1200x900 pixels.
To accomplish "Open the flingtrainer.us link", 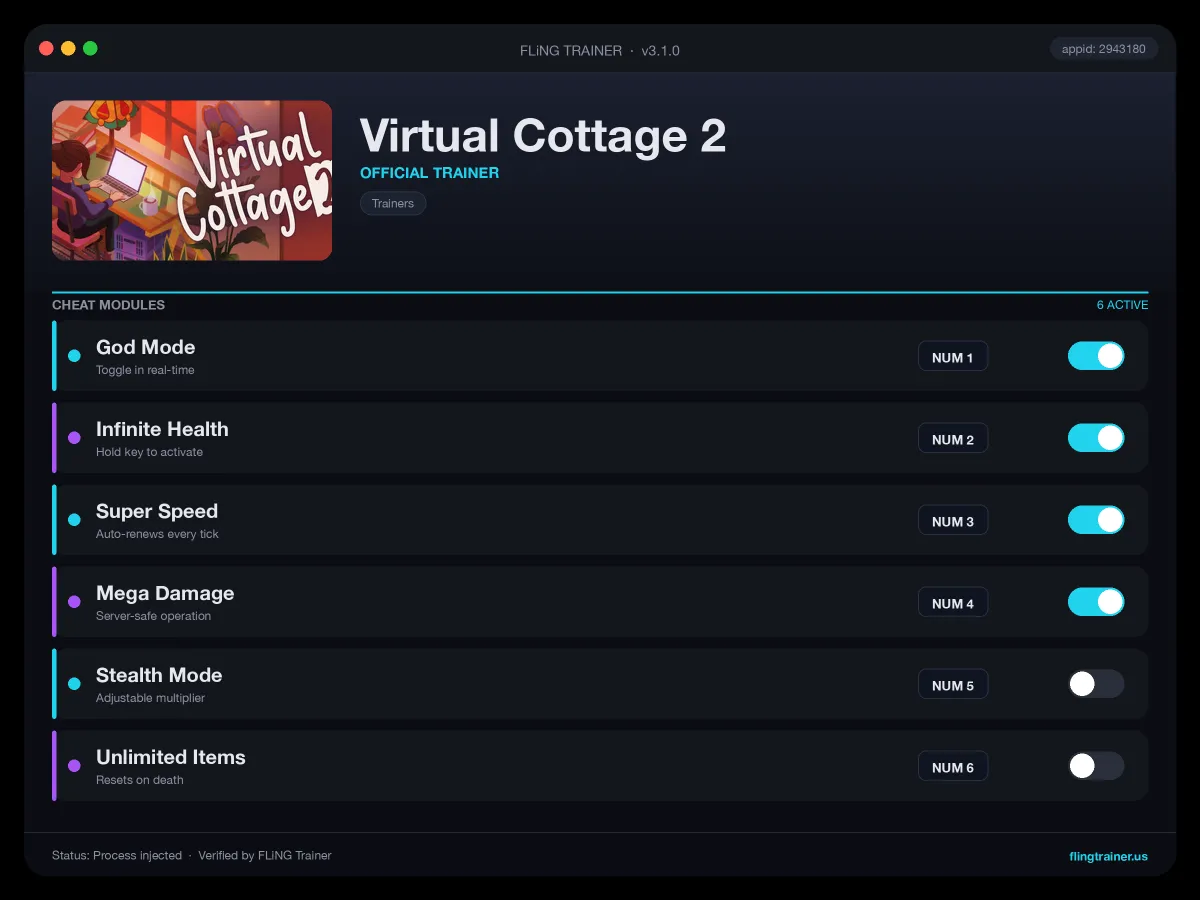I will tap(1108, 856).
